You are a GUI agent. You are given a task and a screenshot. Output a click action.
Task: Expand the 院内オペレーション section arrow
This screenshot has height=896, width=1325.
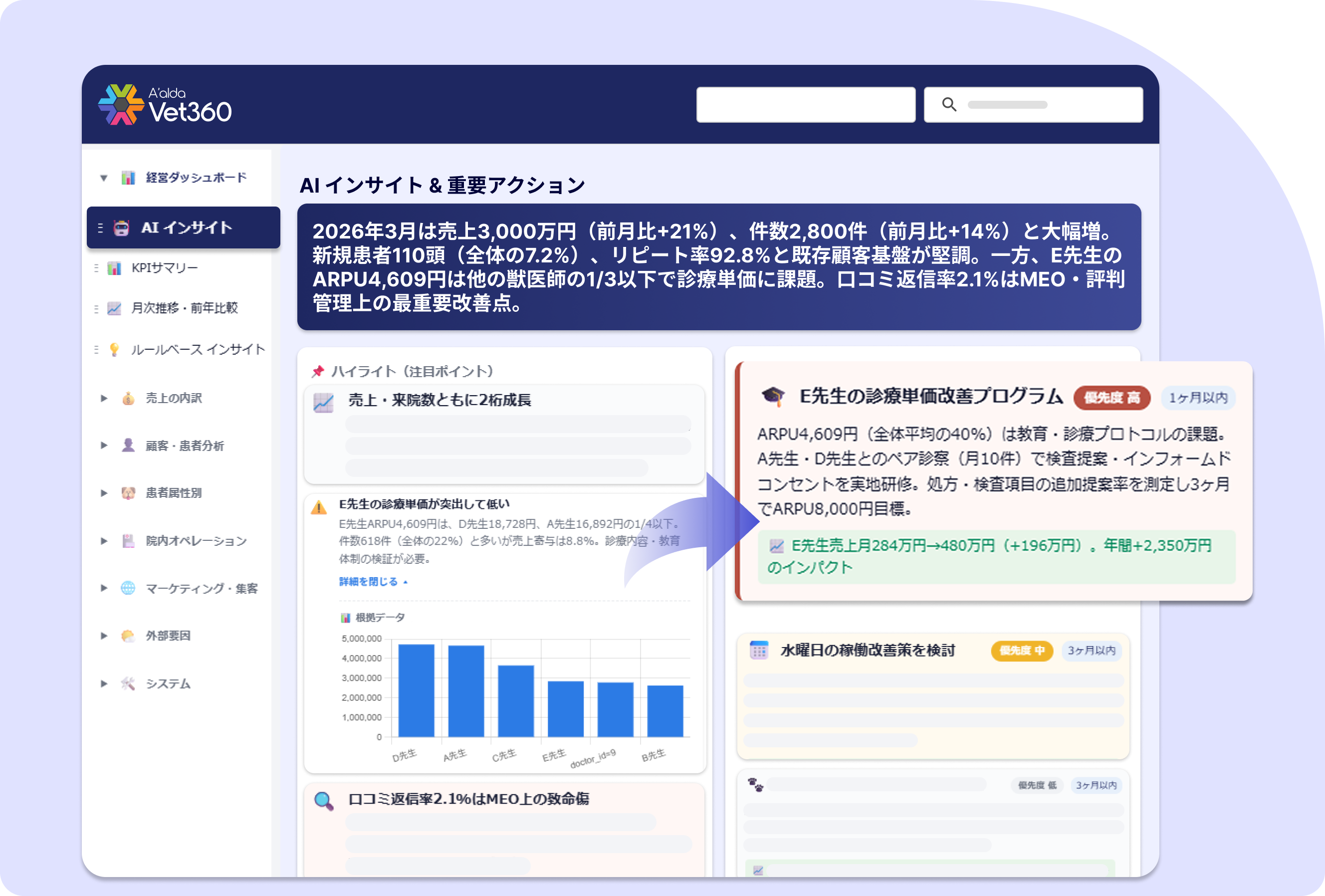pyautogui.click(x=104, y=541)
